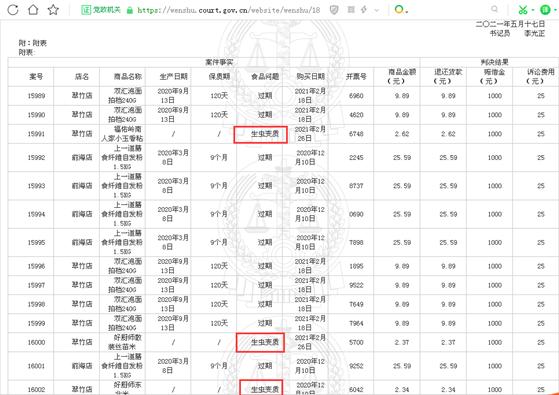
Task: Bookmark this page with the star icon
Action: [53, 10]
